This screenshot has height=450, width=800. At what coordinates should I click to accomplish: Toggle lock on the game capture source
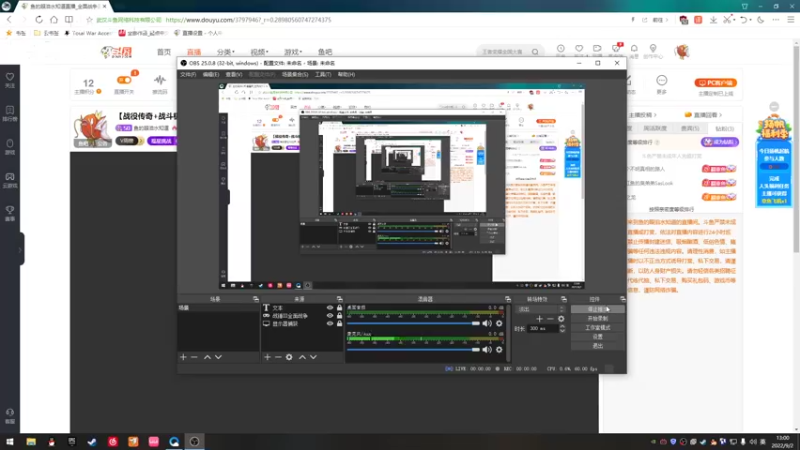[x=339, y=316]
